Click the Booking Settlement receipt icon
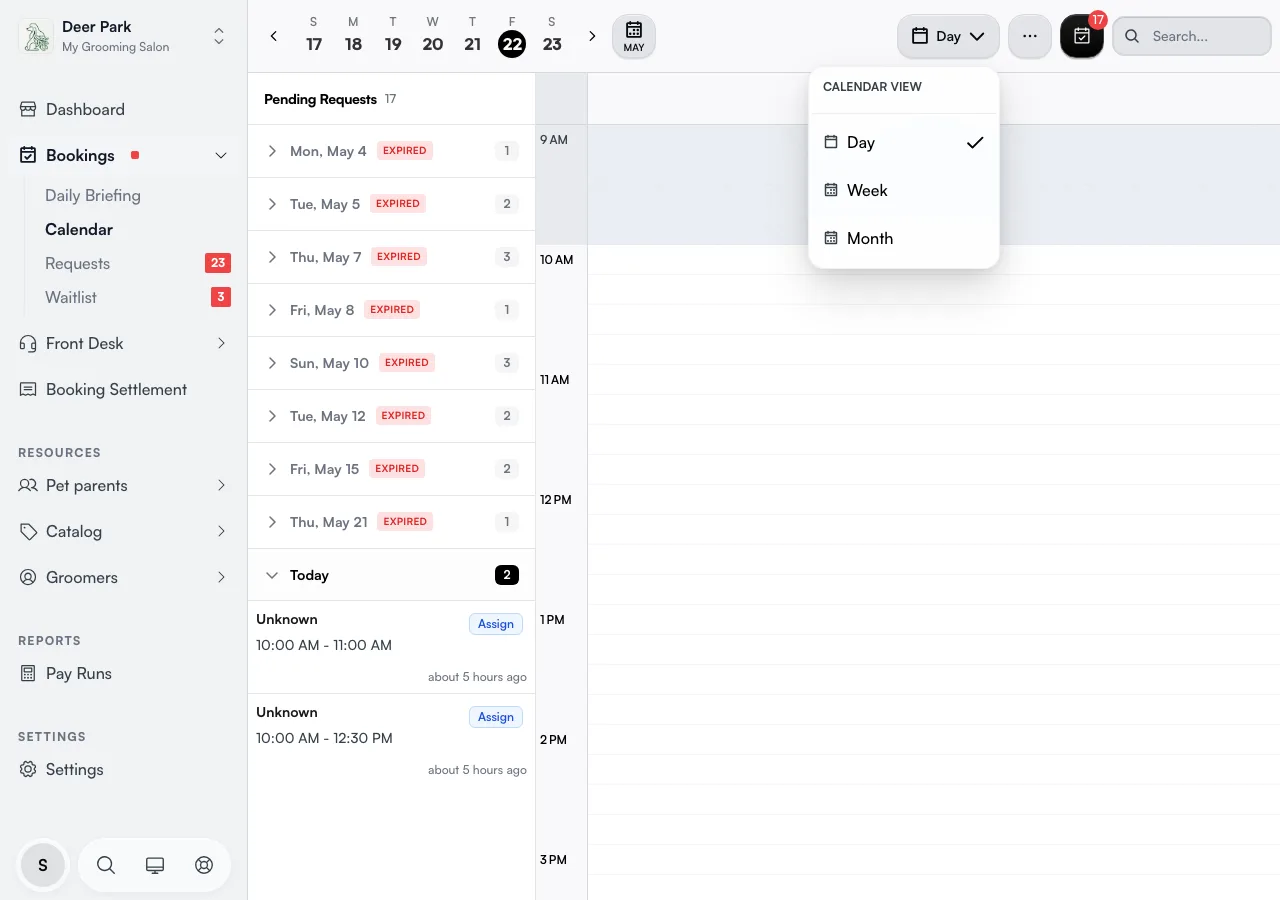This screenshot has width=1280, height=900. (x=28, y=389)
